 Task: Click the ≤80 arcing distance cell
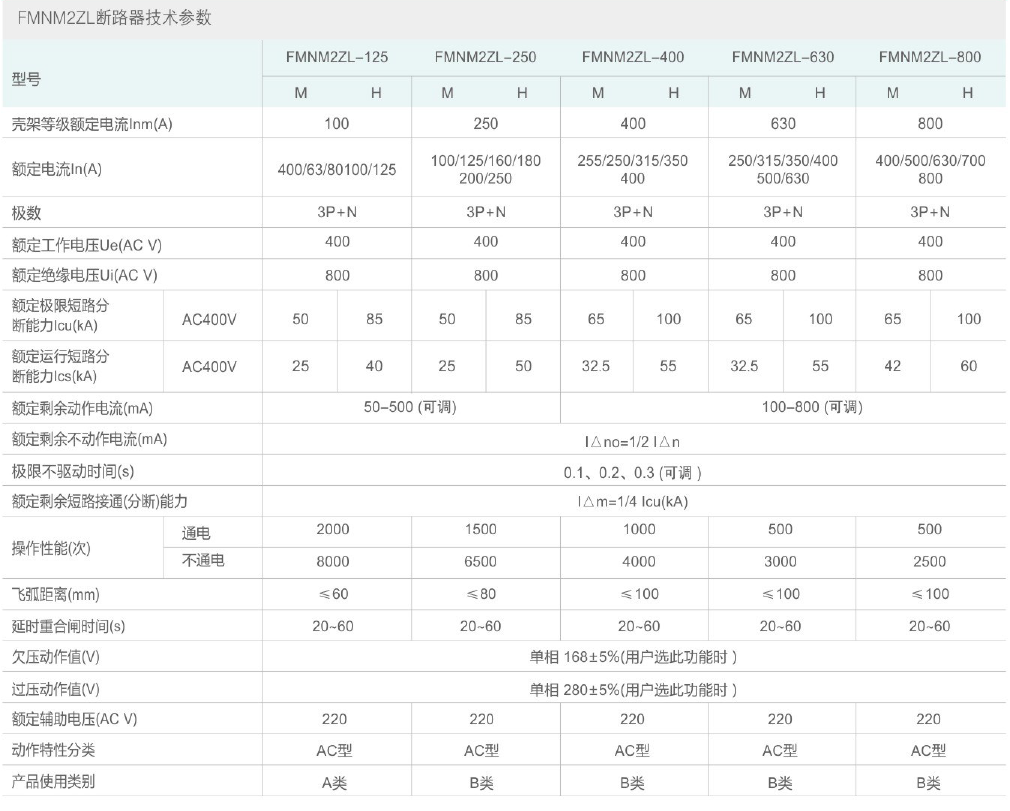485,595
